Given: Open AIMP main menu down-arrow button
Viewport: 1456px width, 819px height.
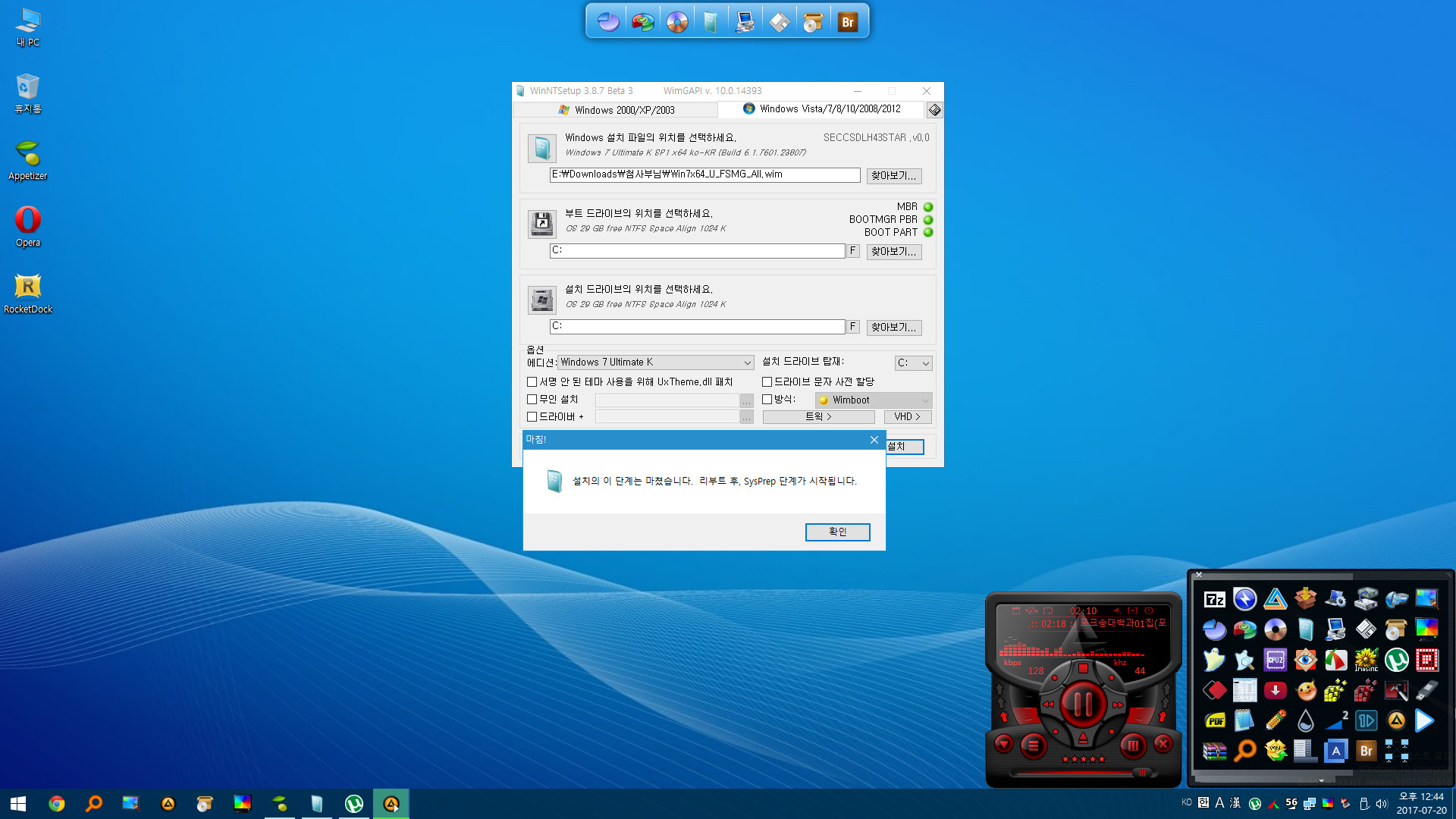Looking at the screenshot, I should [1004, 744].
